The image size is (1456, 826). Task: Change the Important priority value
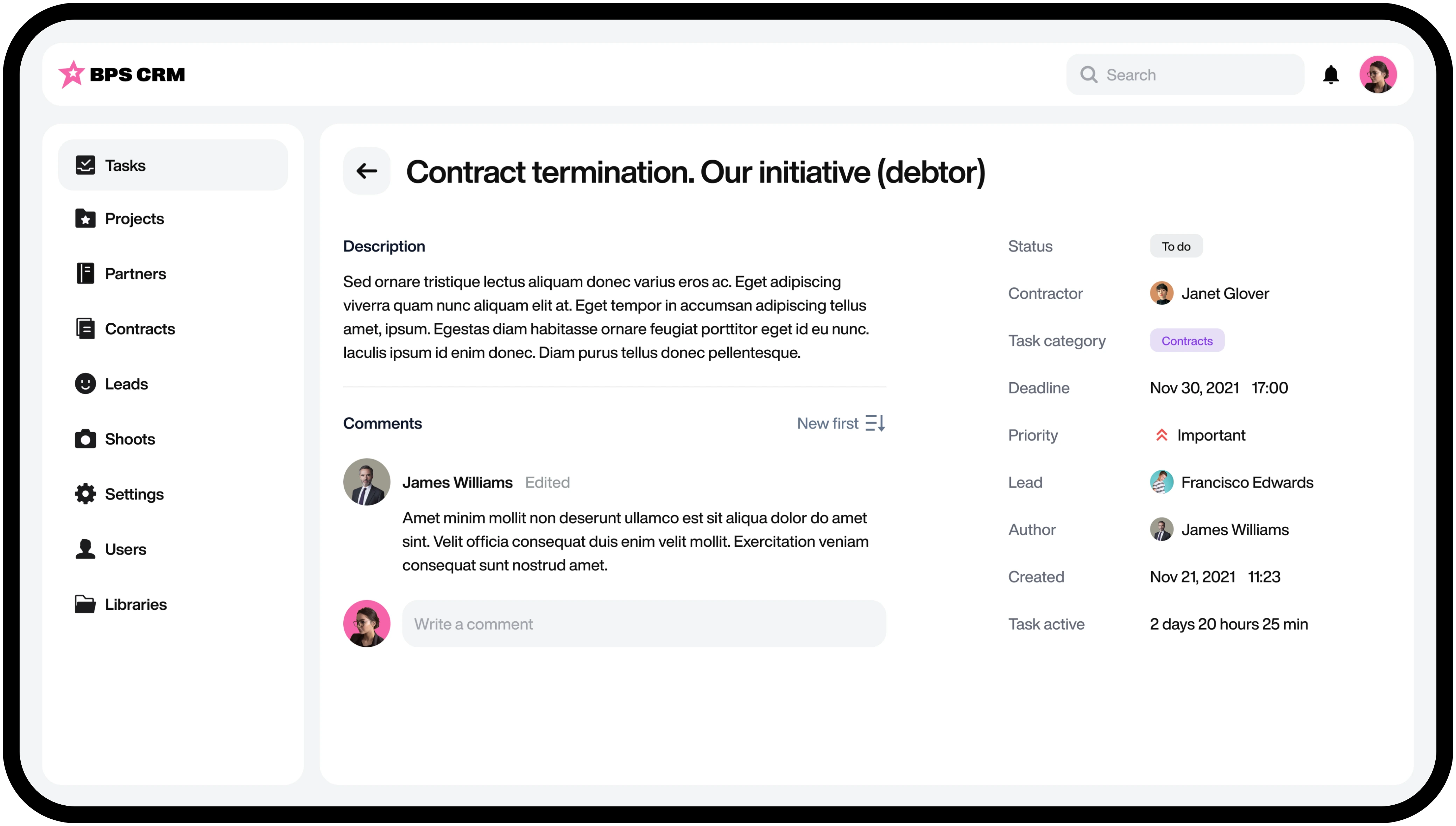(x=1200, y=435)
